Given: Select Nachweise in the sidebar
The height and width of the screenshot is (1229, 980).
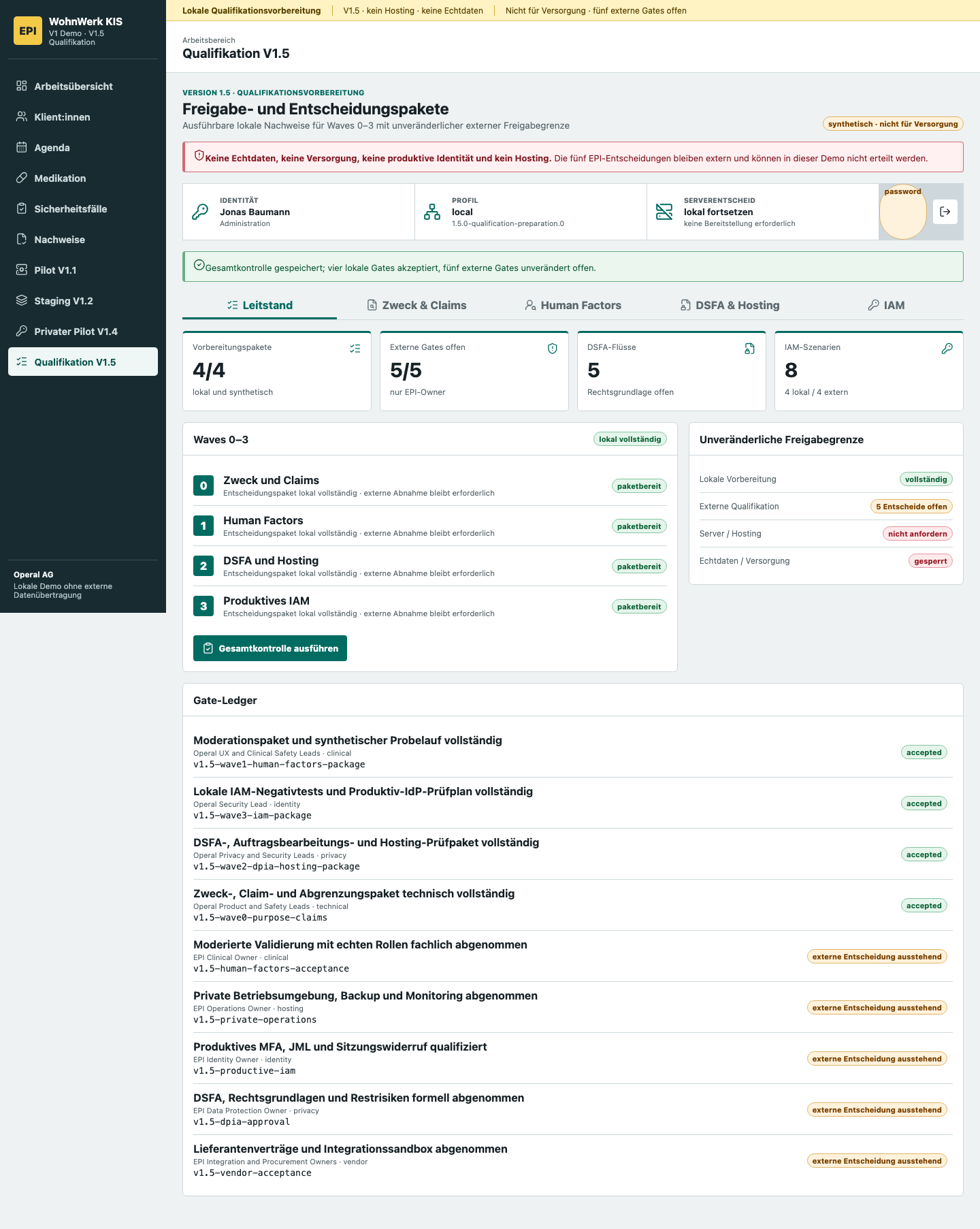Looking at the screenshot, I should (83, 240).
